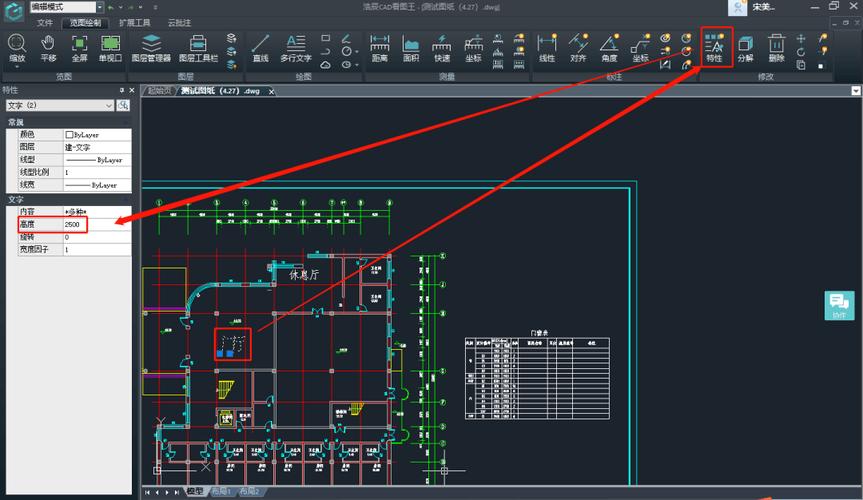Expand the dropdown under 缩放
This screenshot has height=500, width=863.
coord(17,67)
